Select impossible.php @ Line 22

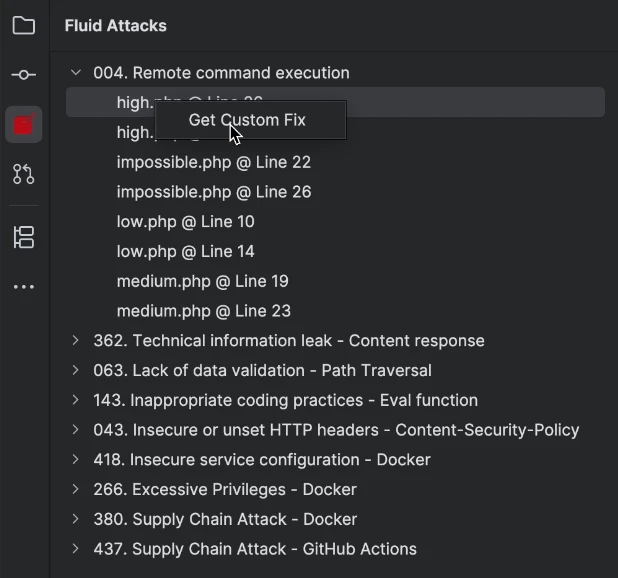[x=213, y=162]
